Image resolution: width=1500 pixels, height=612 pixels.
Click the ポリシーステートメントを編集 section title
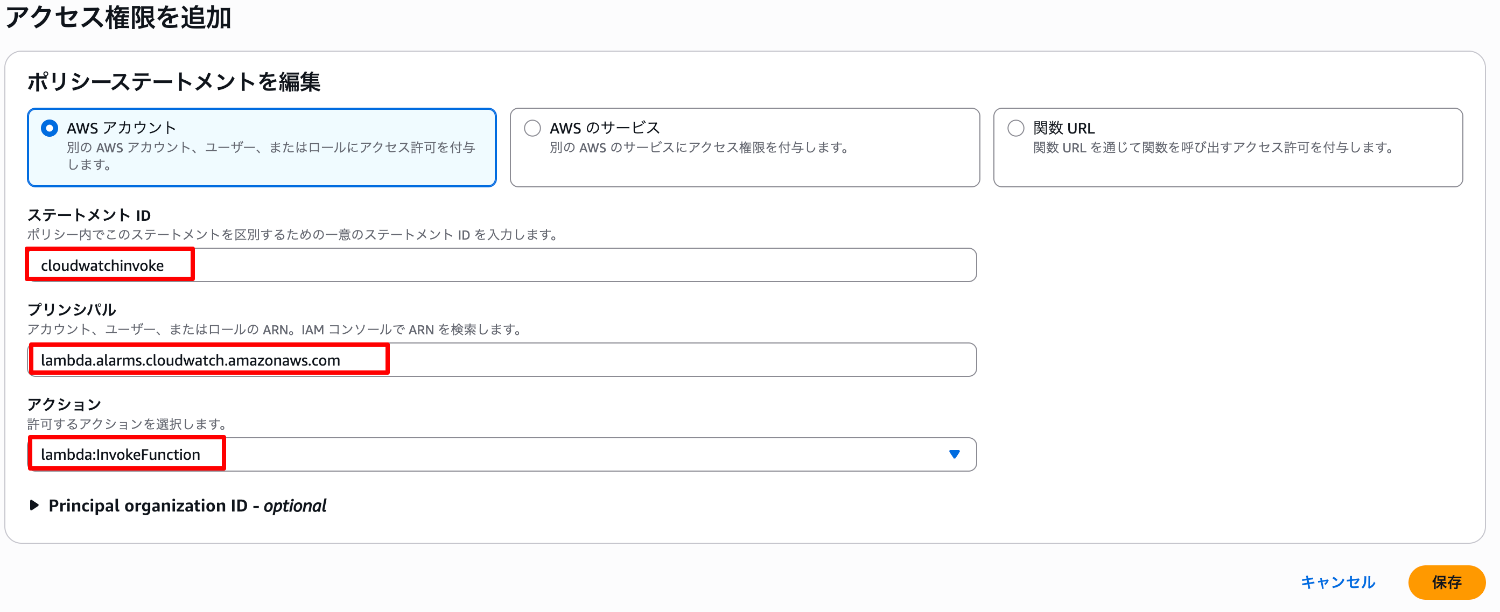(174, 82)
